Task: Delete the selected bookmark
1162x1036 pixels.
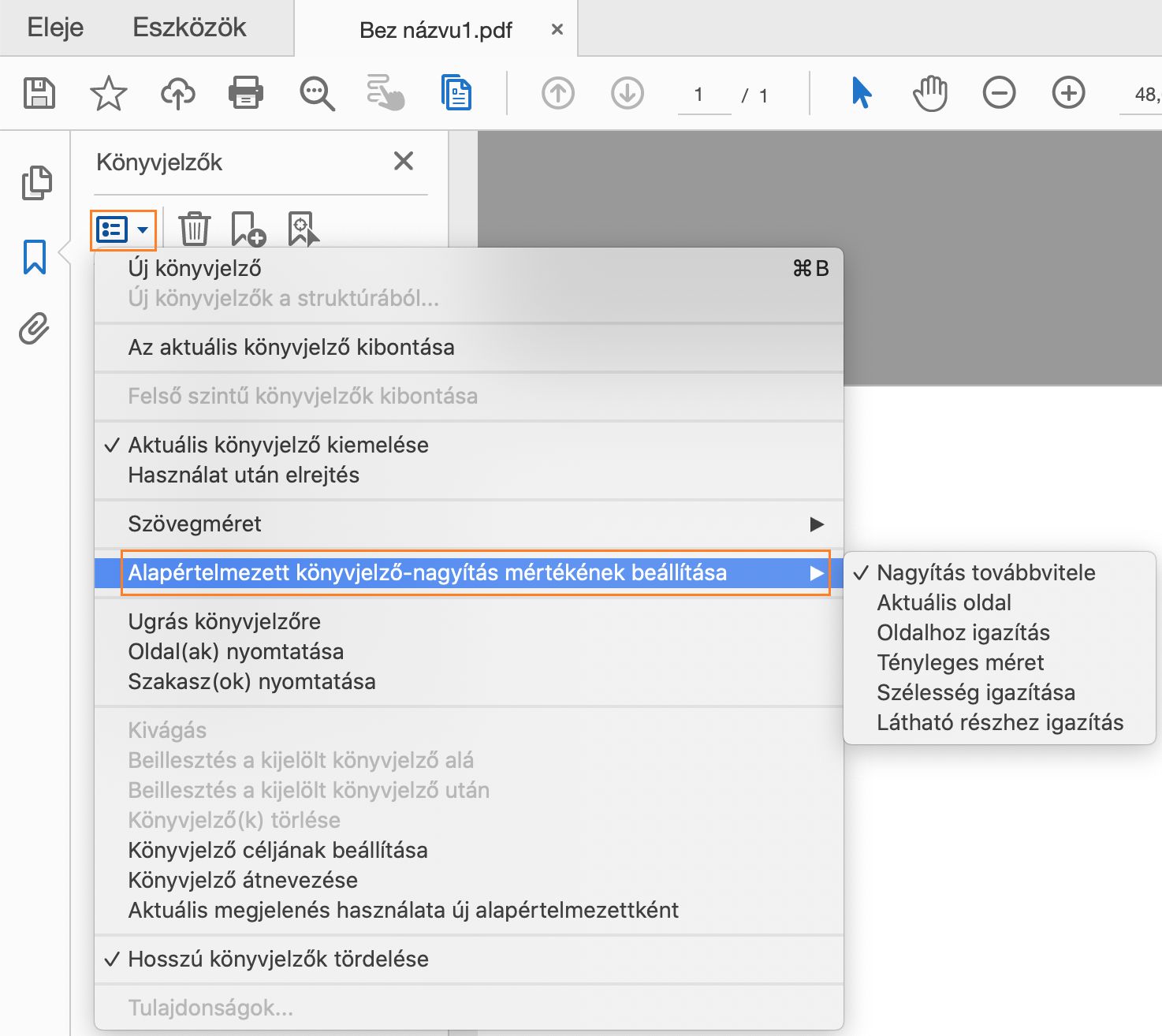Action: [x=193, y=229]
